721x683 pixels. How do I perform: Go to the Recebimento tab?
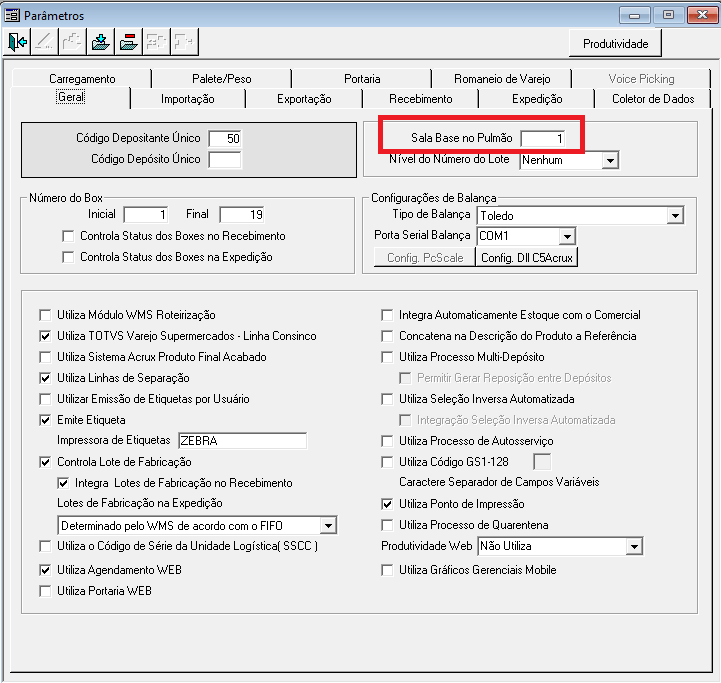[420, 99]
